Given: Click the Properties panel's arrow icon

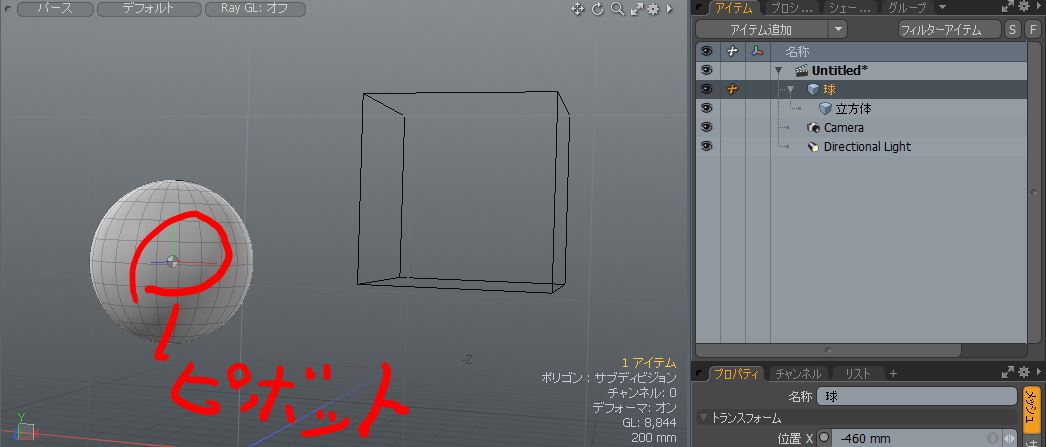Looking at the screenshot, I should coord(1037,373).
